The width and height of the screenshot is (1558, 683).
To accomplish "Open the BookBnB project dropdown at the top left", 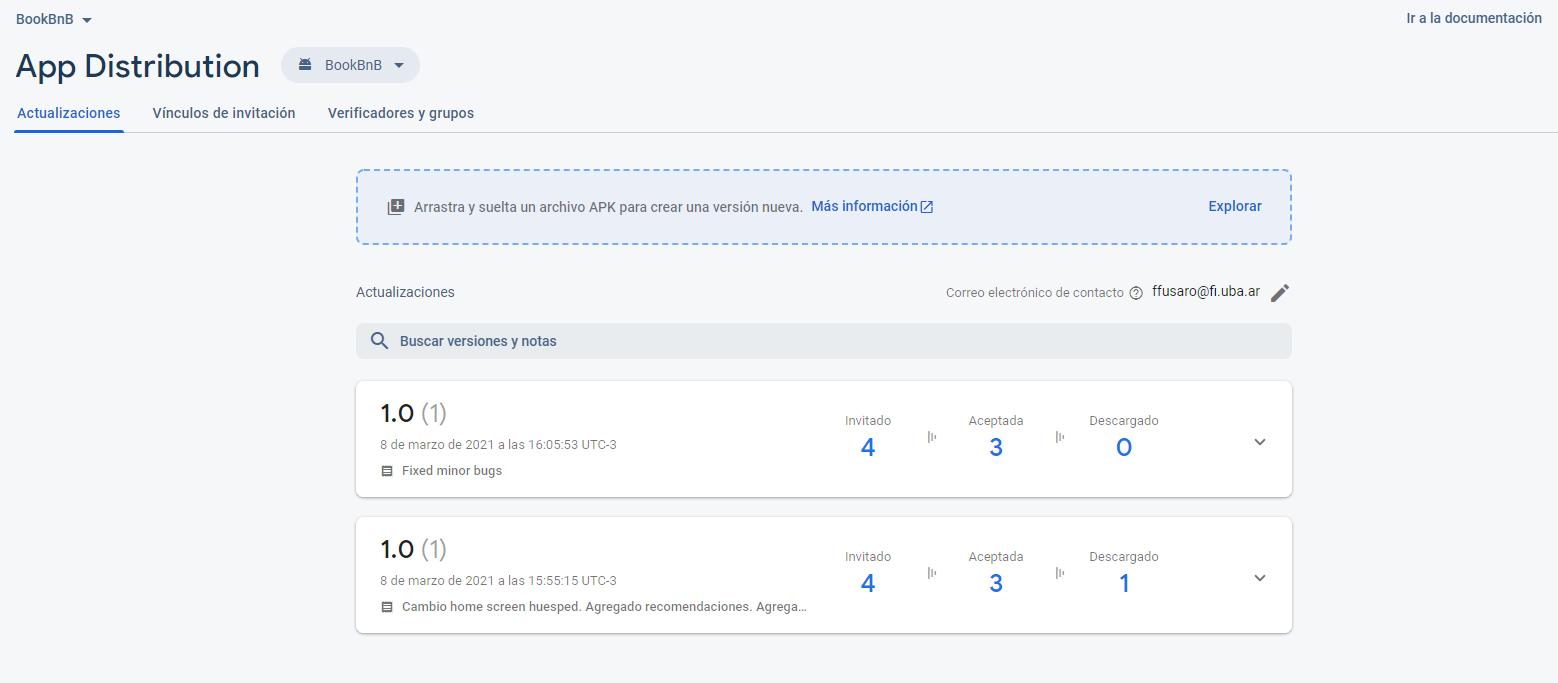I will tap(54, 19).
